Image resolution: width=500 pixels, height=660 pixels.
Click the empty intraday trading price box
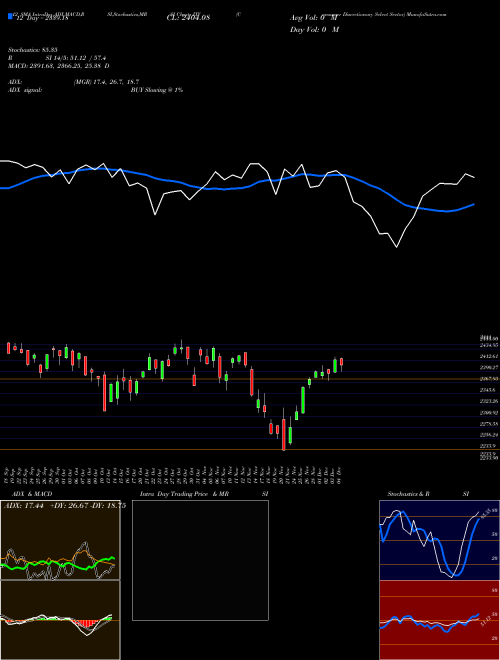point(200,560)
